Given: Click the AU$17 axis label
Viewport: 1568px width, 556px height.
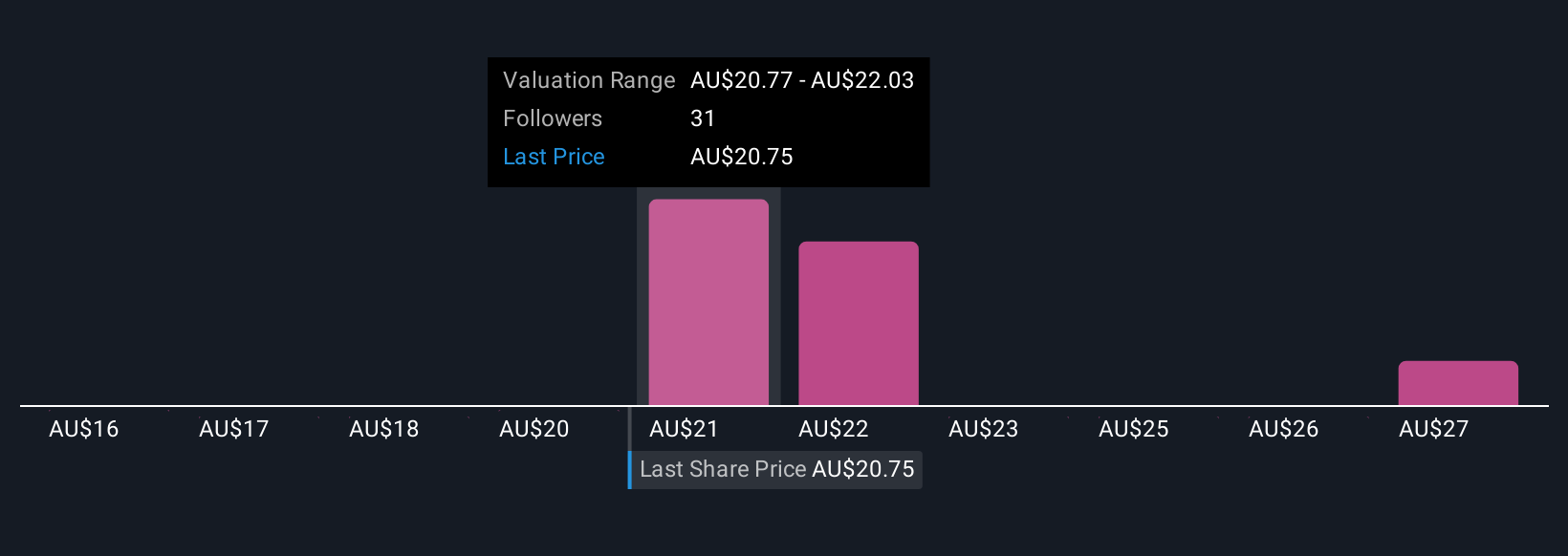Looking at the screenshot, I should (234, 430).
